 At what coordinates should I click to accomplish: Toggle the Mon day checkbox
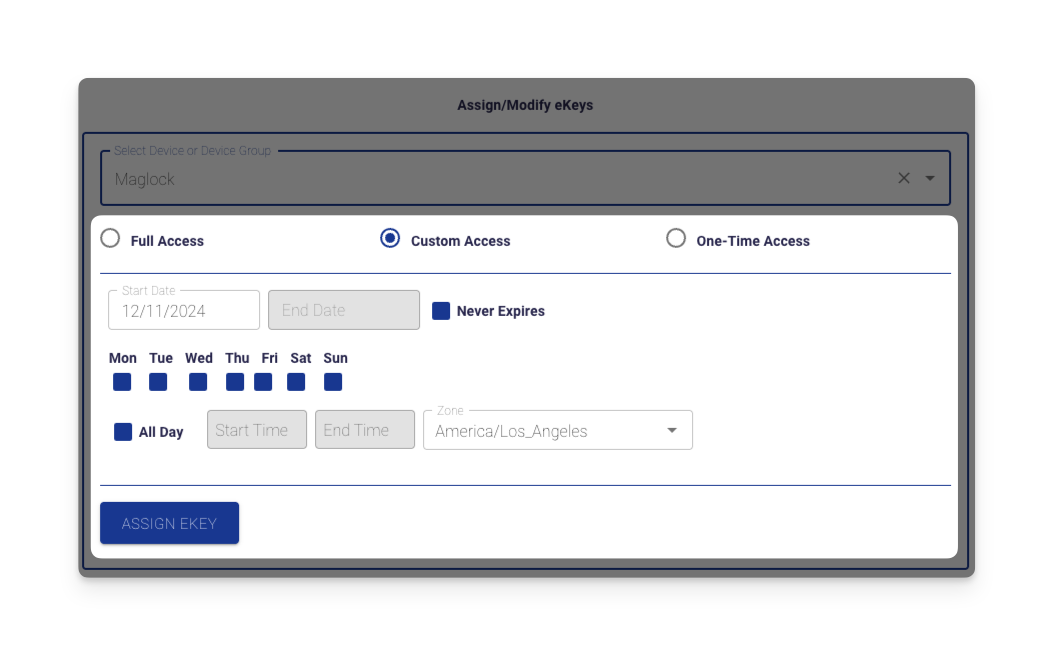122,382
